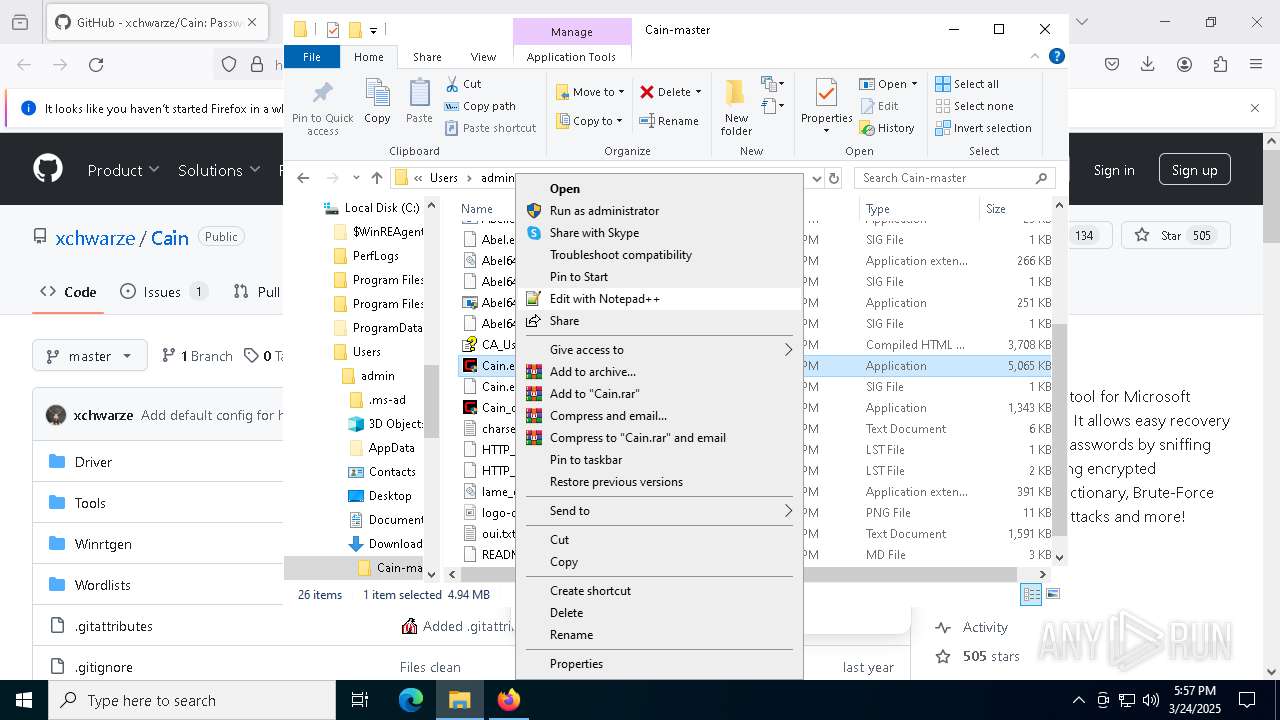Choose Run as administrator
1280x720 pixels.
659,211
